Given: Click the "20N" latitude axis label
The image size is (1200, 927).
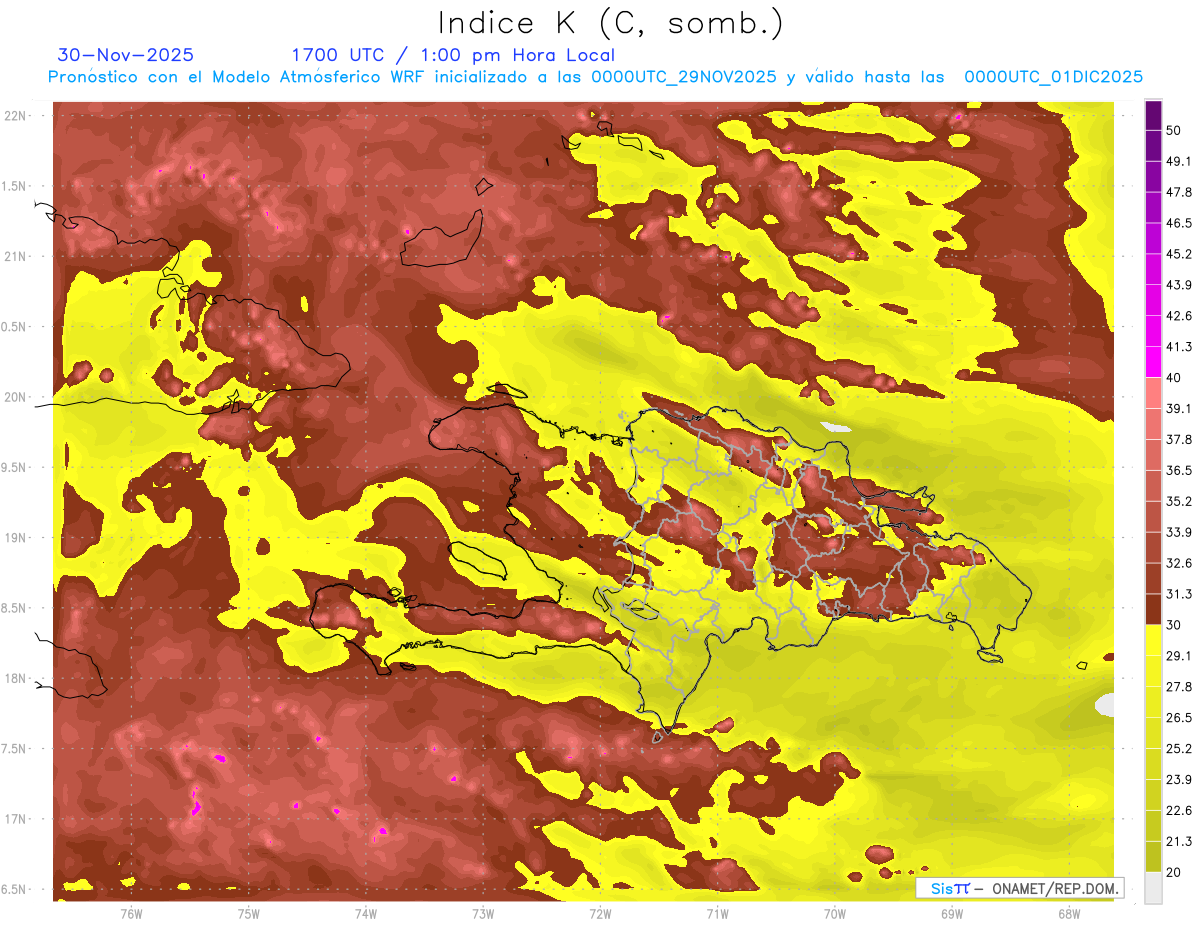Looking at the screenshot, I should 17,397.
